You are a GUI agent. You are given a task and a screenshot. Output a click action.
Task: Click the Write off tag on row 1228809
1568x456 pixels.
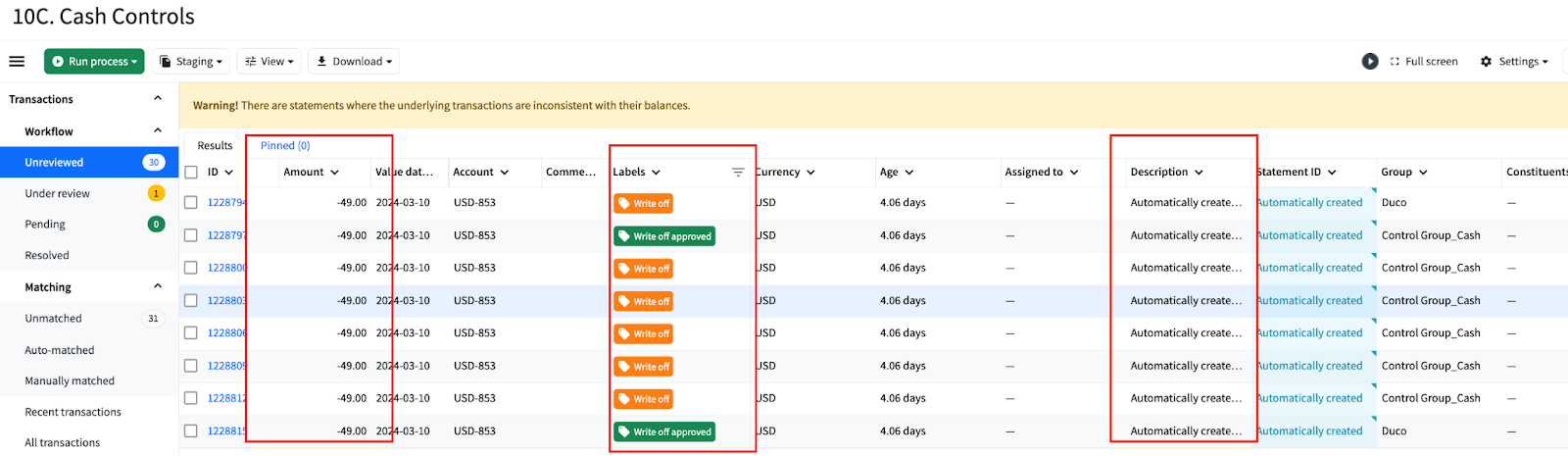click(x=643, y=367)
